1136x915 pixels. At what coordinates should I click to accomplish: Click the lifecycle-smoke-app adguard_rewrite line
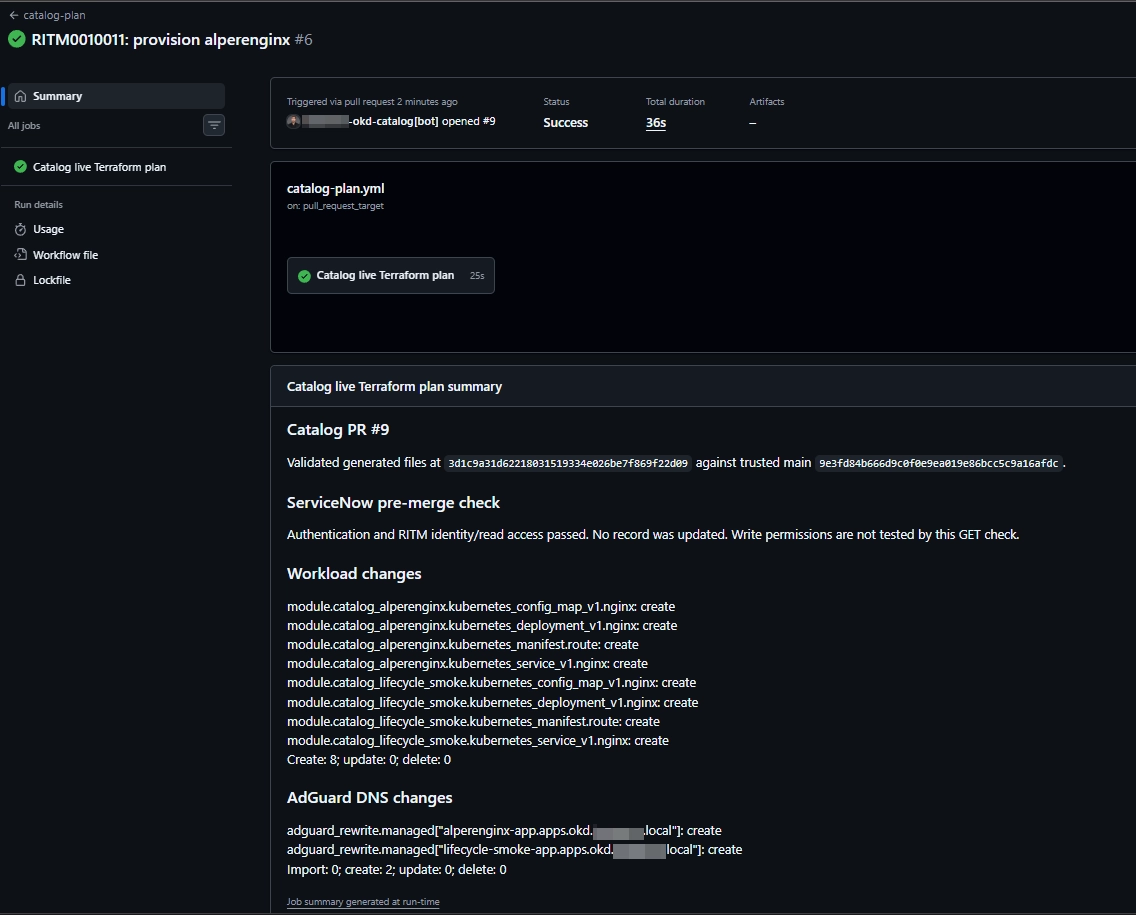click(514, 849)
